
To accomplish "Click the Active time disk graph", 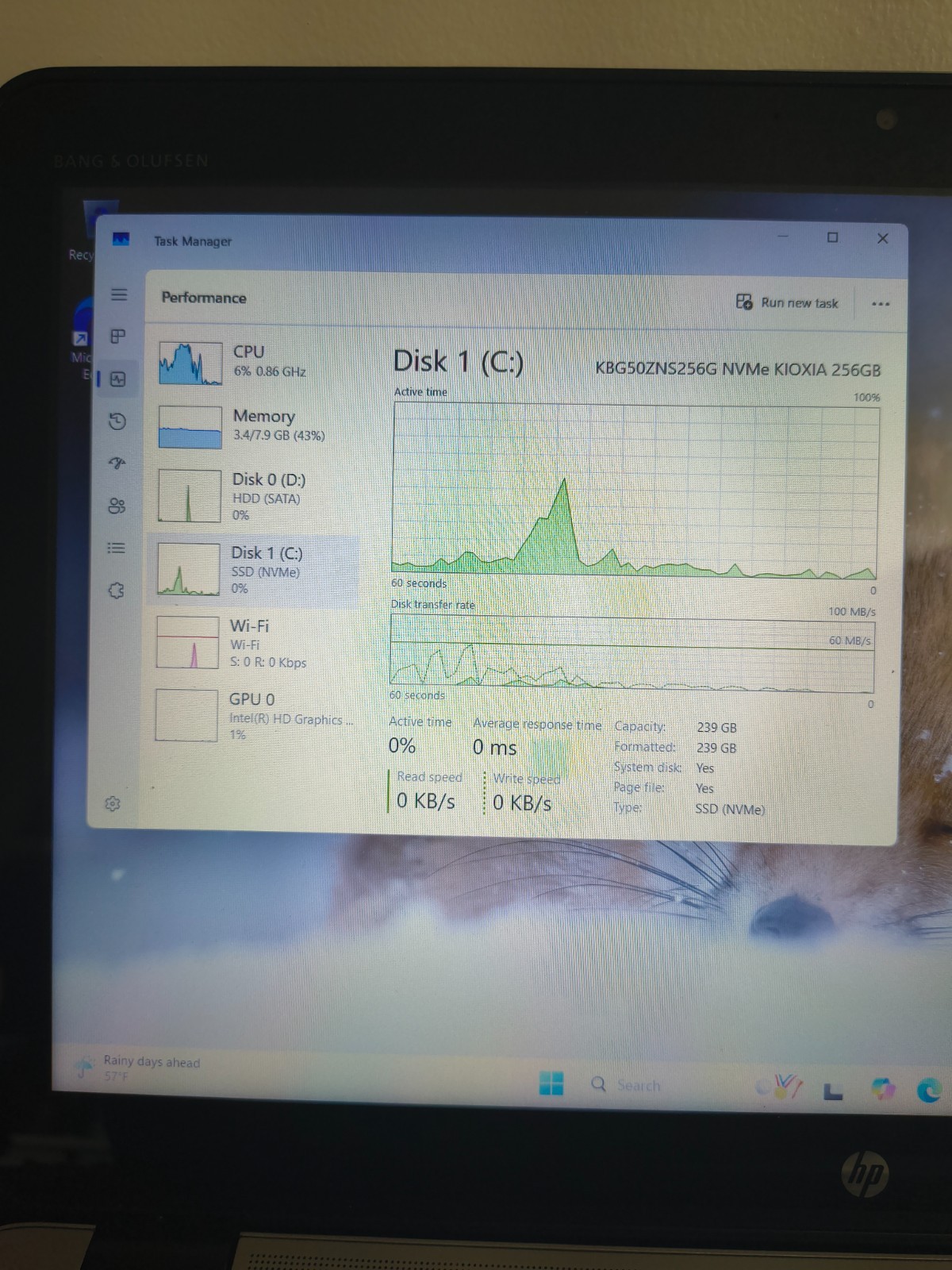I will [x=635, y=489].
